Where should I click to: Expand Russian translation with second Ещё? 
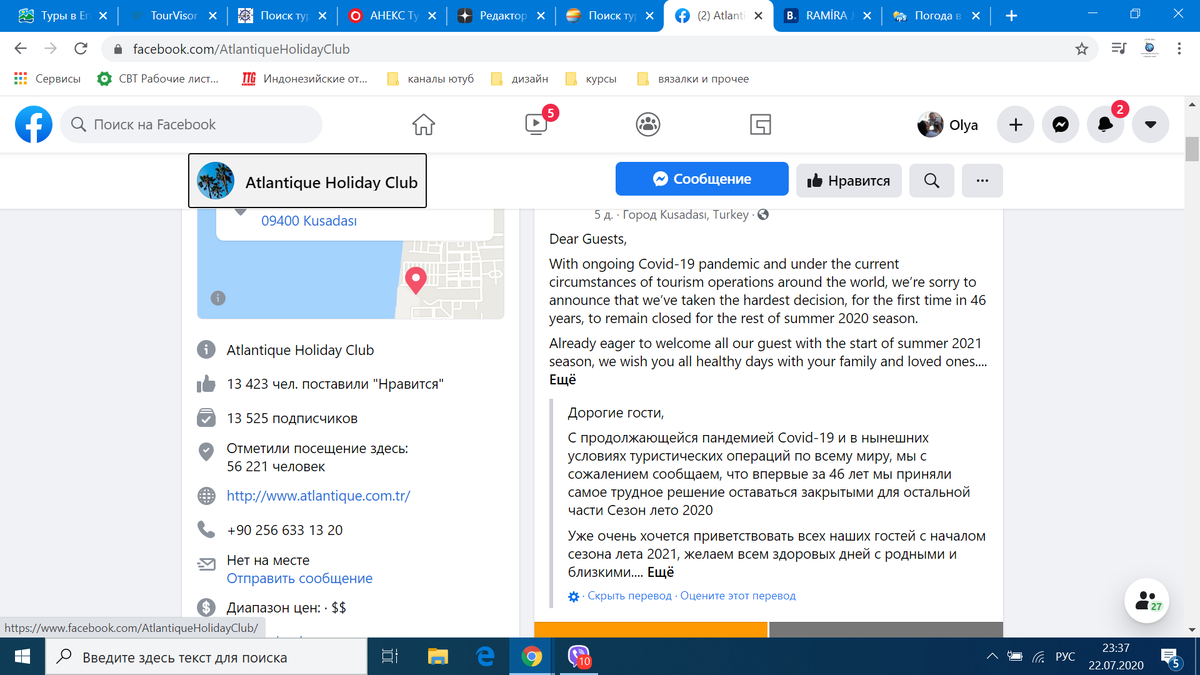point(661,573)
